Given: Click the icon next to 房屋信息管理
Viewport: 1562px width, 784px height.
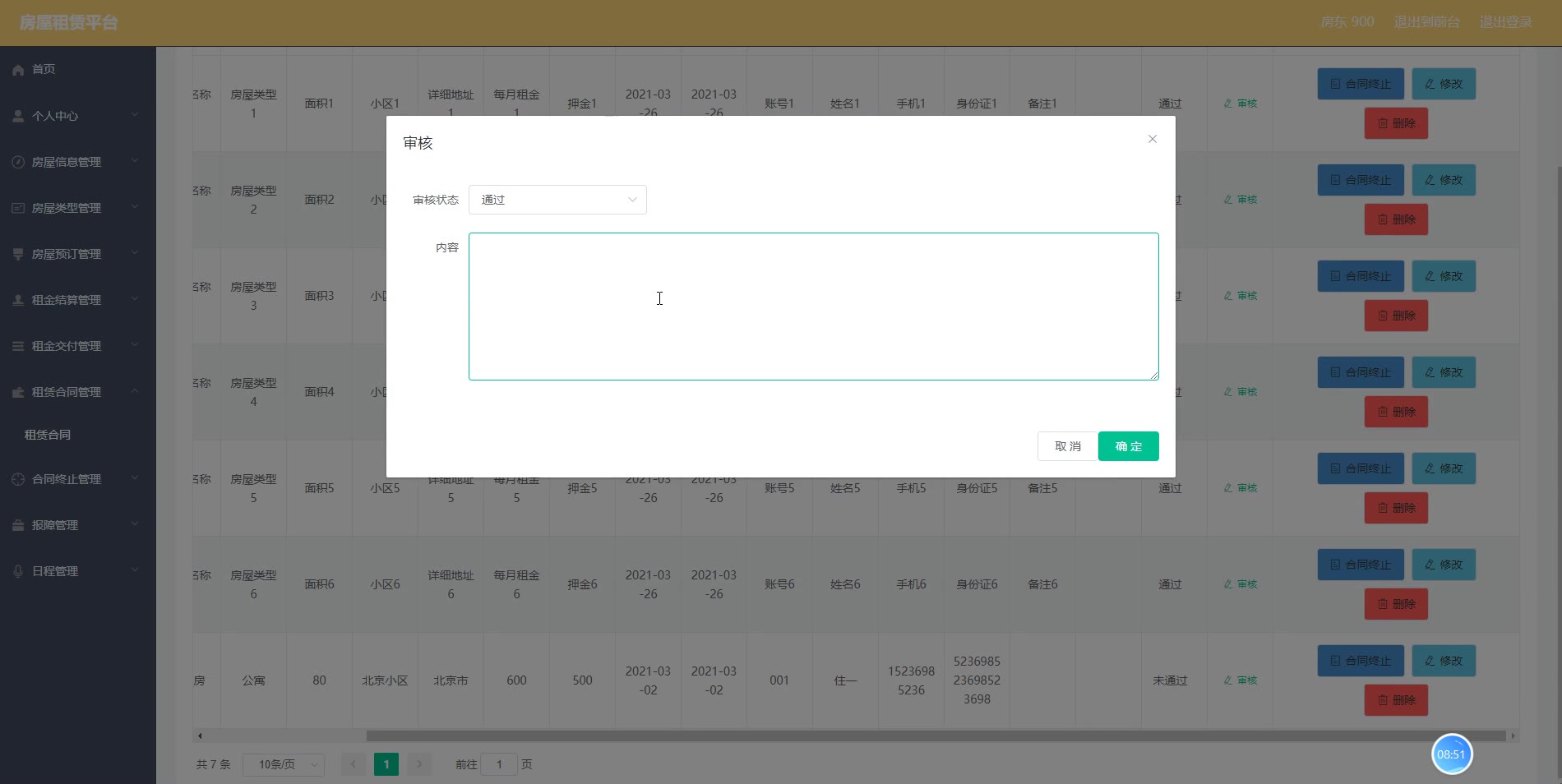Looking at the screenshot, I should [x=18, y=162].
